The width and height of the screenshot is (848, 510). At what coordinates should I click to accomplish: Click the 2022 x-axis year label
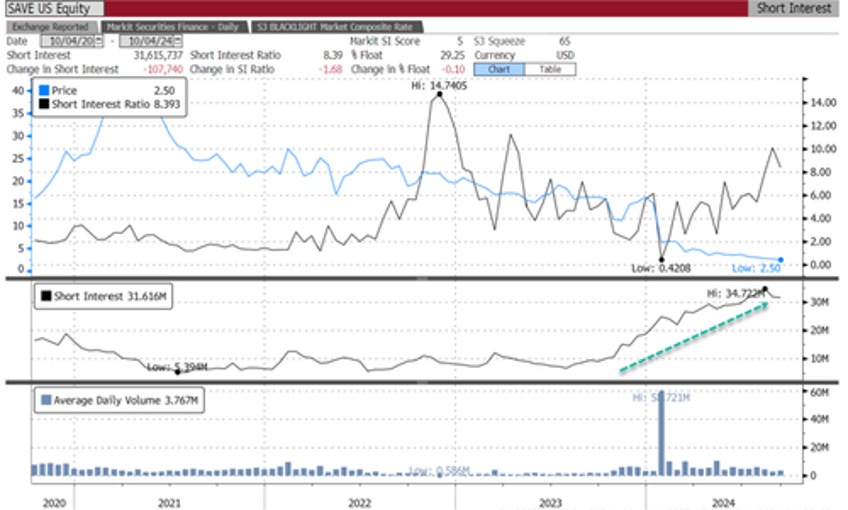coord(360,503)
